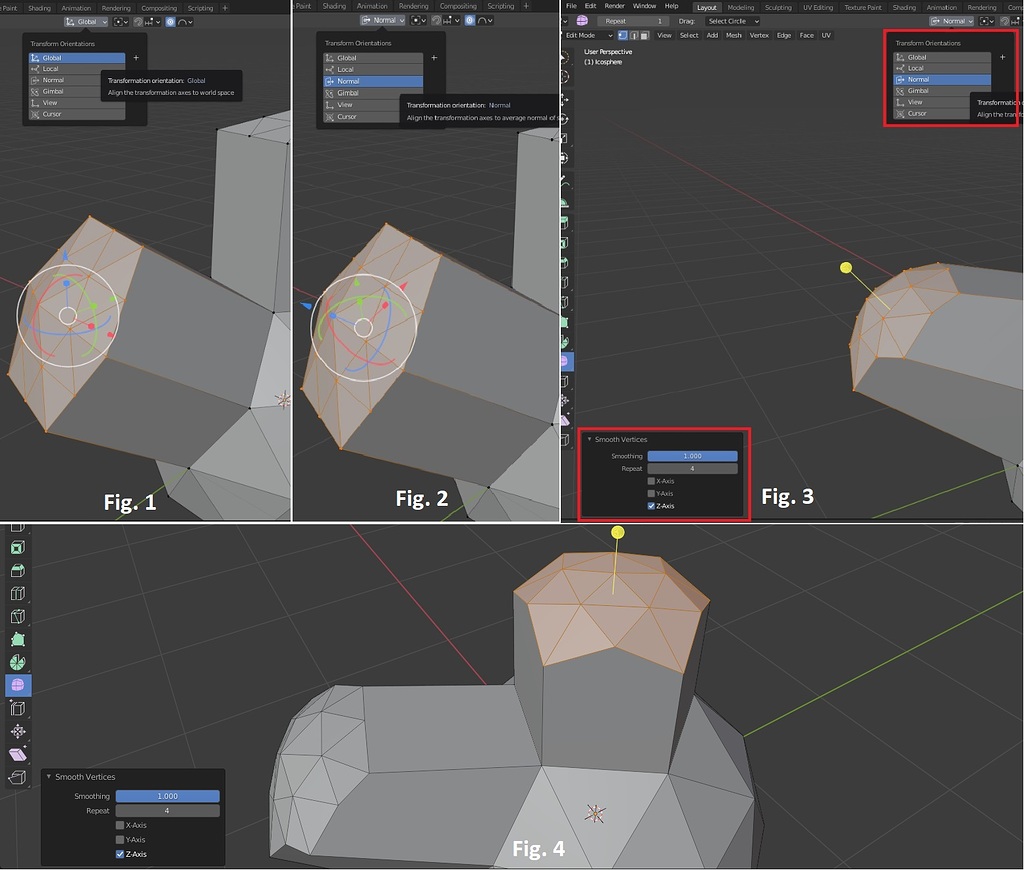Select Edge Slide tool in Fig. 4 toolbar
This screenshot has width=1024, height=870.
point(18,708)
